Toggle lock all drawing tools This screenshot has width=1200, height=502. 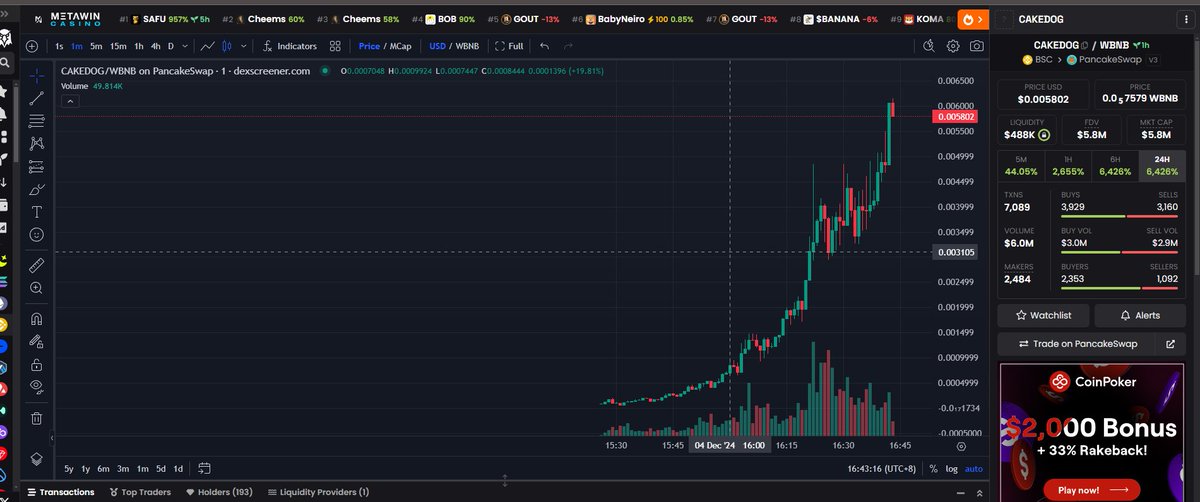pos(37,365)
